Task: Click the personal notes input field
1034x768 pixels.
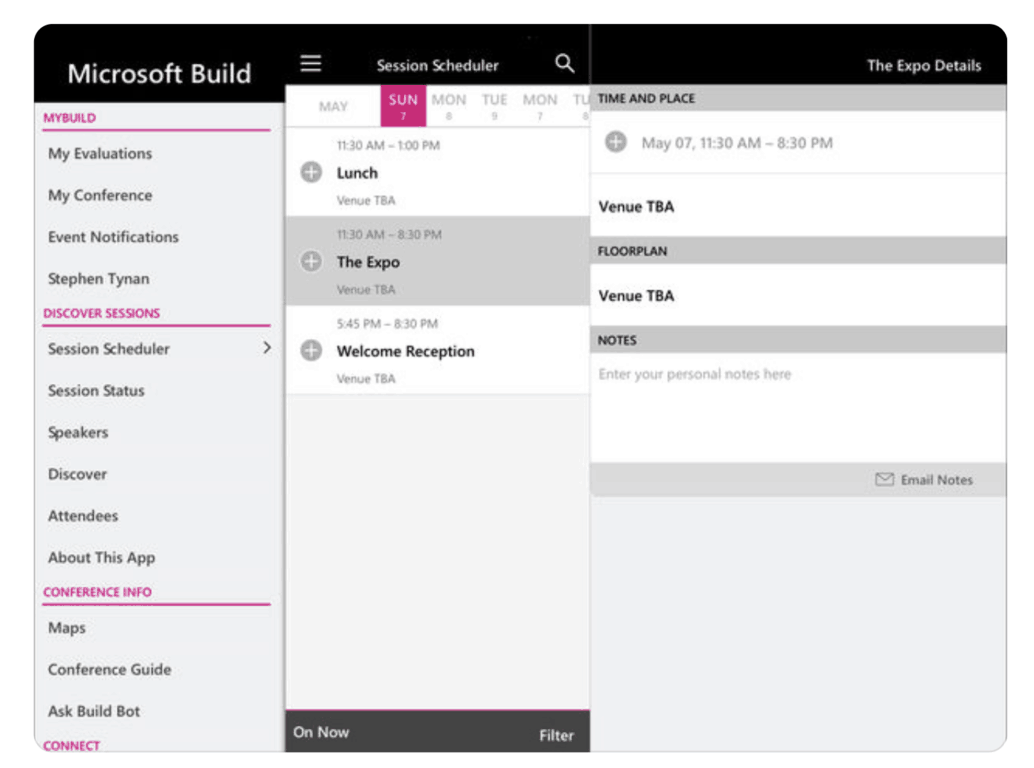Action: pyautogui.click(x=798, y=407)
